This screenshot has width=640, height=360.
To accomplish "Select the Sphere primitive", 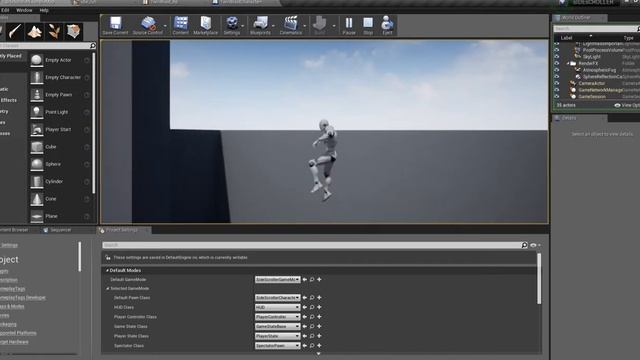I will click(x=60, y=164).
